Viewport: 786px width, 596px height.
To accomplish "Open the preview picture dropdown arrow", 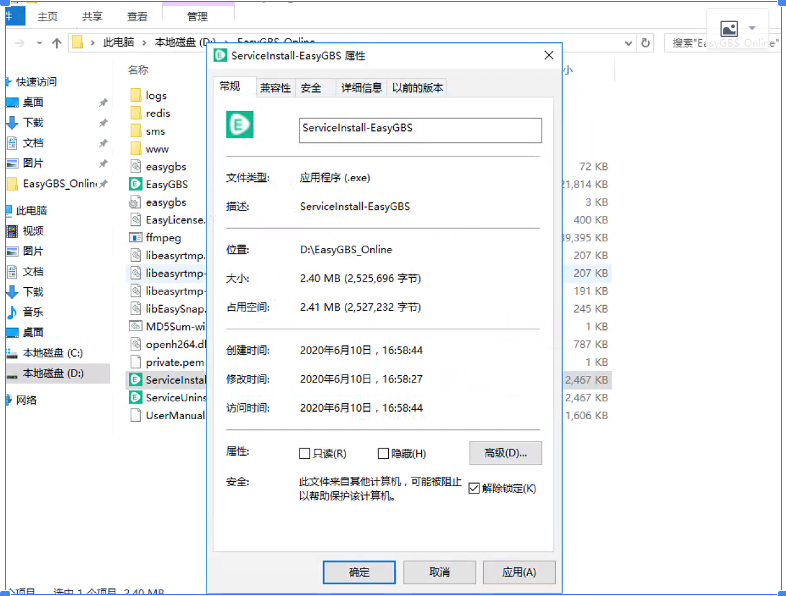I will coord(752,28).
